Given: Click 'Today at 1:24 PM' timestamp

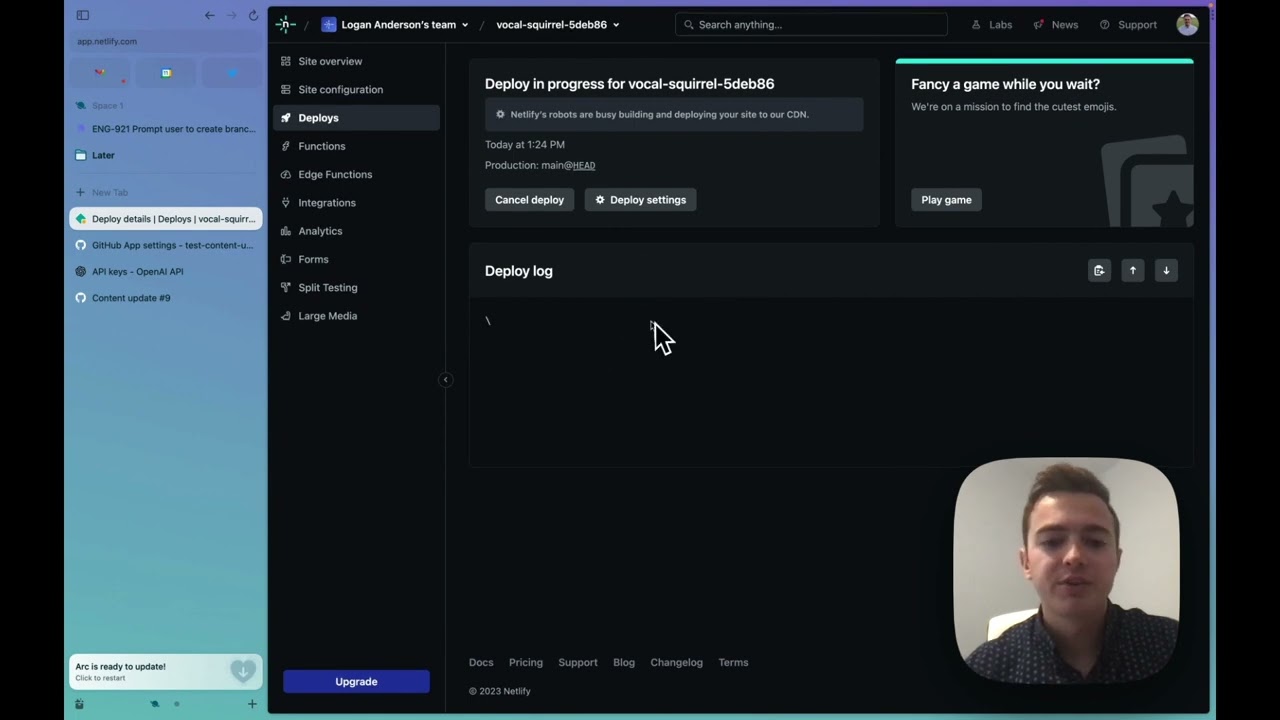Looking at the screenshot, I should coord(525,144).
